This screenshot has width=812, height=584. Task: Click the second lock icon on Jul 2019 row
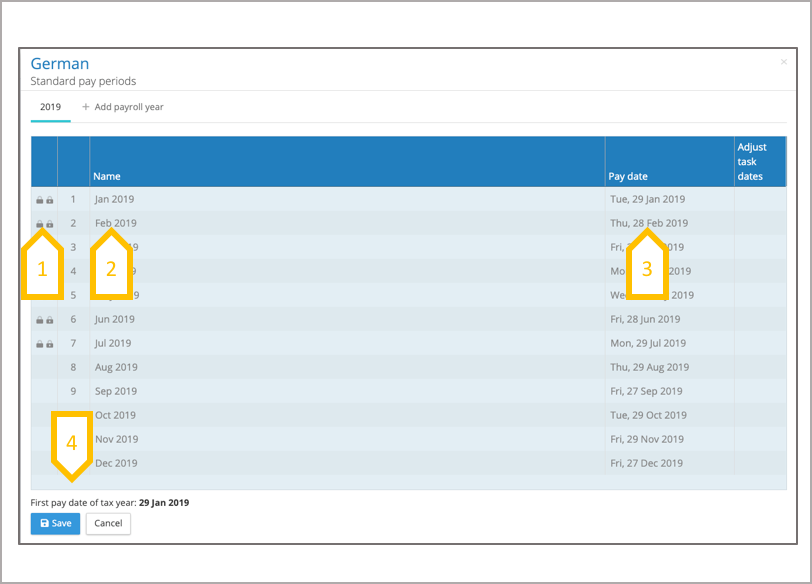pos(50,344)
